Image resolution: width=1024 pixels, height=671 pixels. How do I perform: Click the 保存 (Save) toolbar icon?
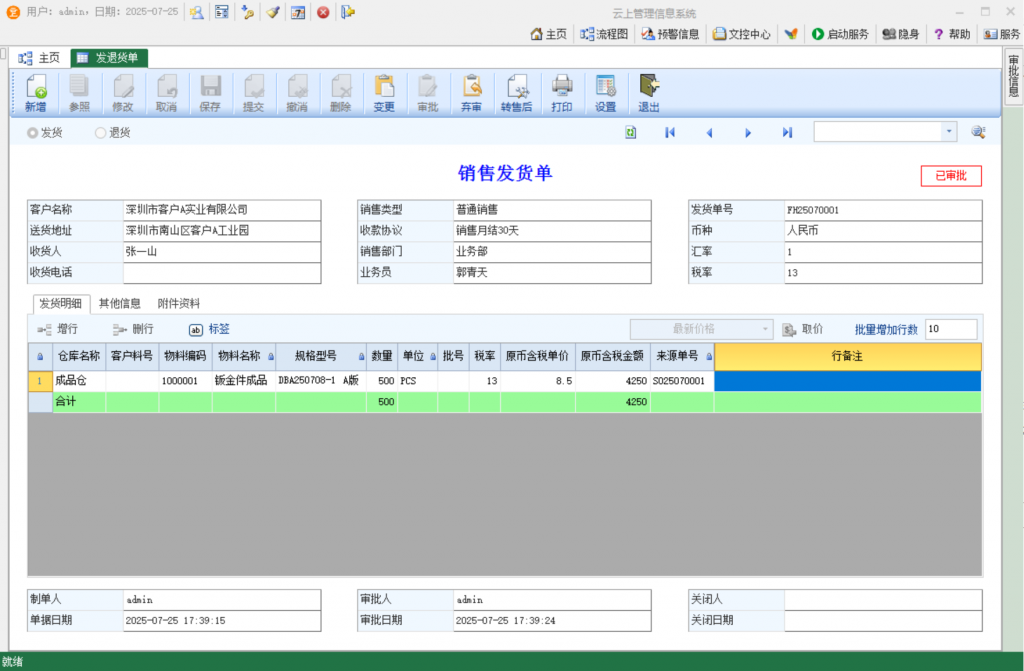[x=210, y=93]
